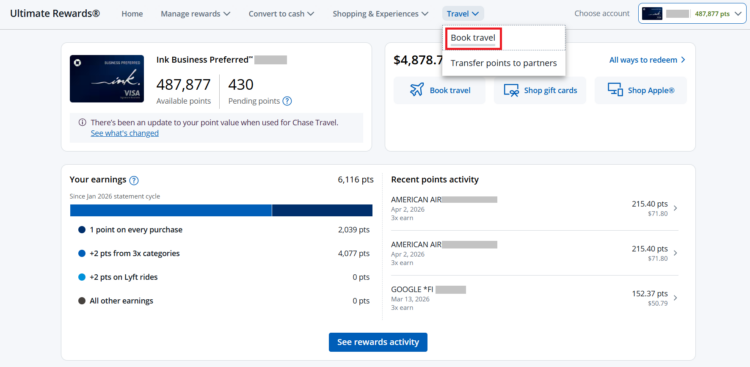This screenshot has height=367, width=750.
Task: Click the $50.79 amount
Action: point(658,303)
